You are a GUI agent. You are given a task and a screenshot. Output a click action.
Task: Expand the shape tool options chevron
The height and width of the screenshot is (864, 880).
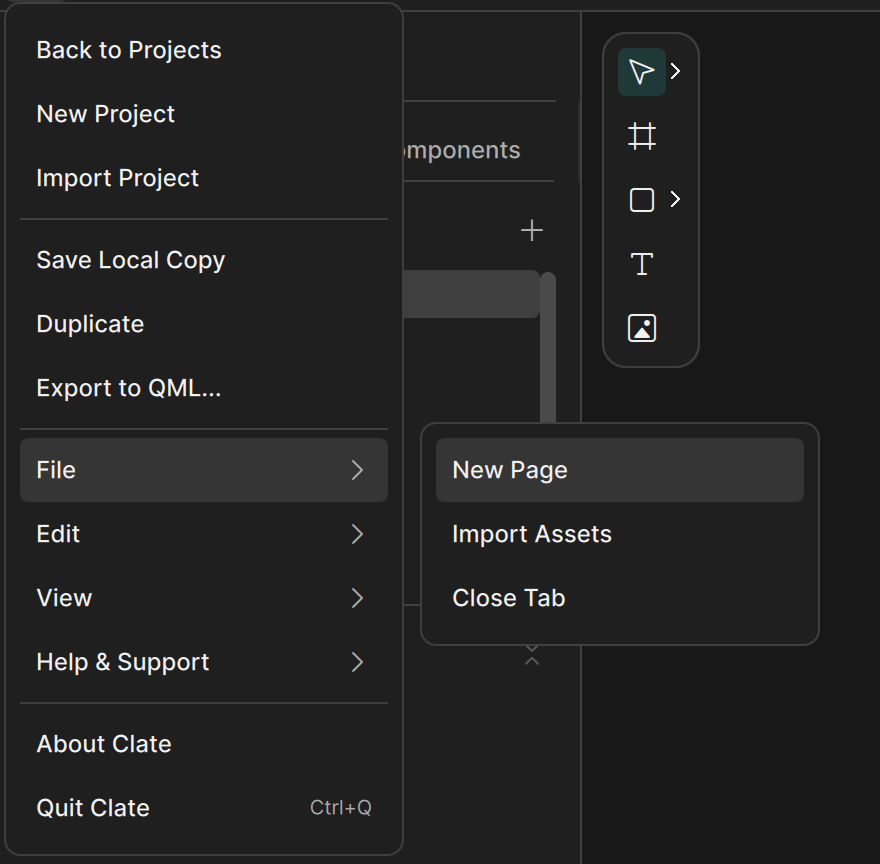click(676, 199)
